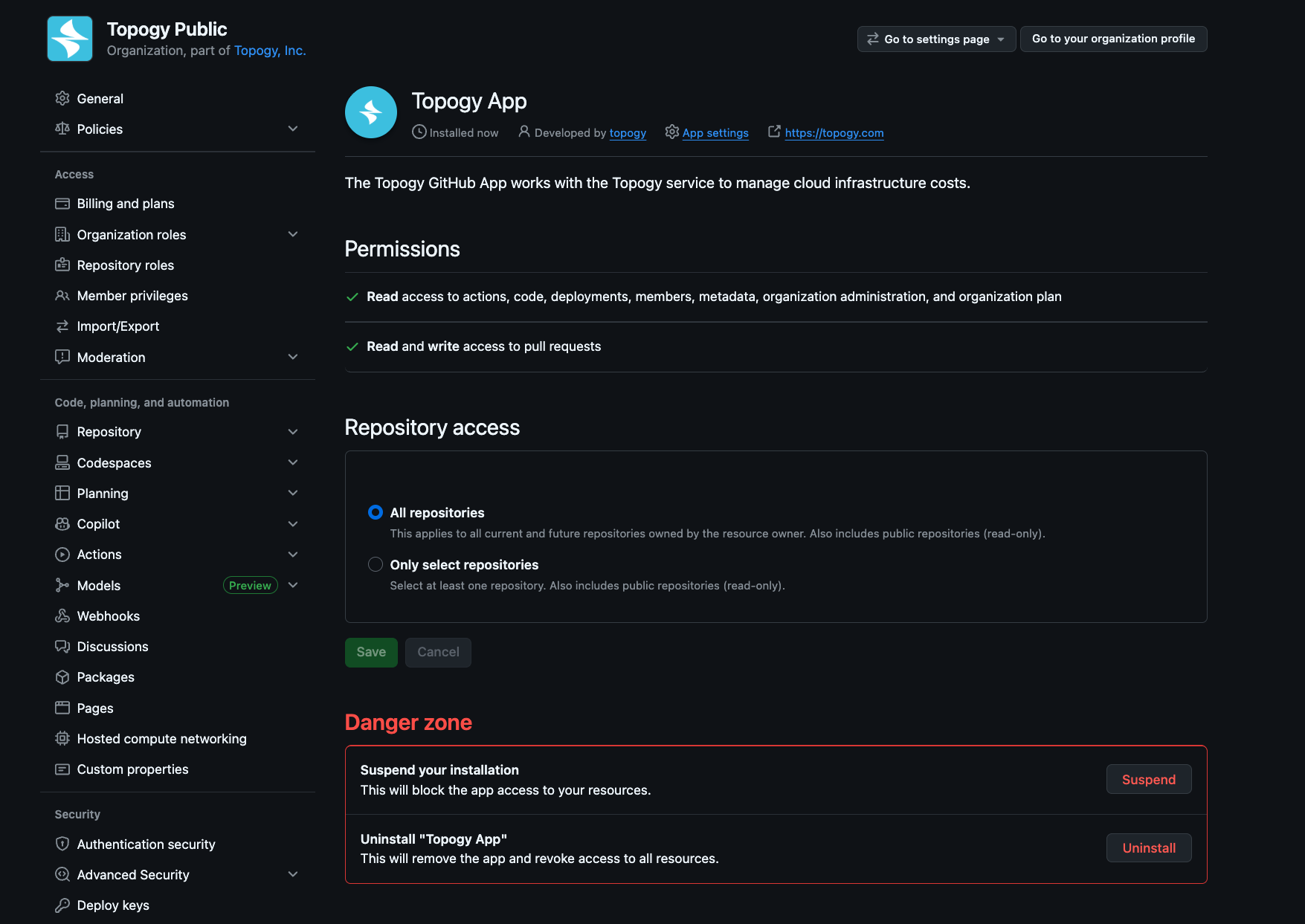Expand the Planning chevron
This screenshot has width=1305, height=924.
[293, 493]
